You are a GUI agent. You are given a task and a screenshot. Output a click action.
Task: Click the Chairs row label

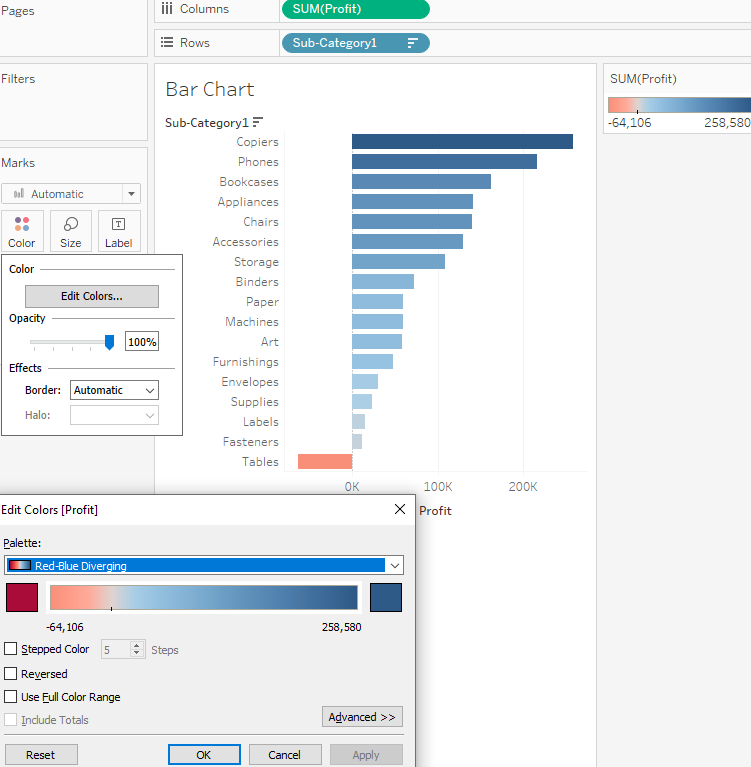(x=261, y=222)
